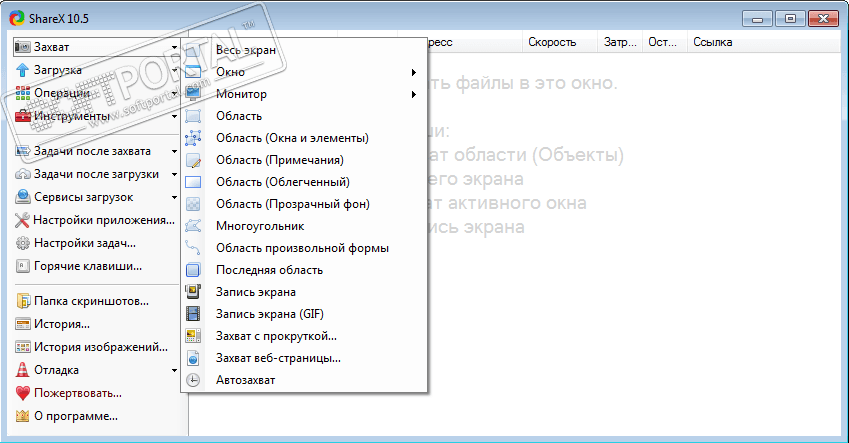Choose Захват с прокруткой menu entry

[304, 336]
